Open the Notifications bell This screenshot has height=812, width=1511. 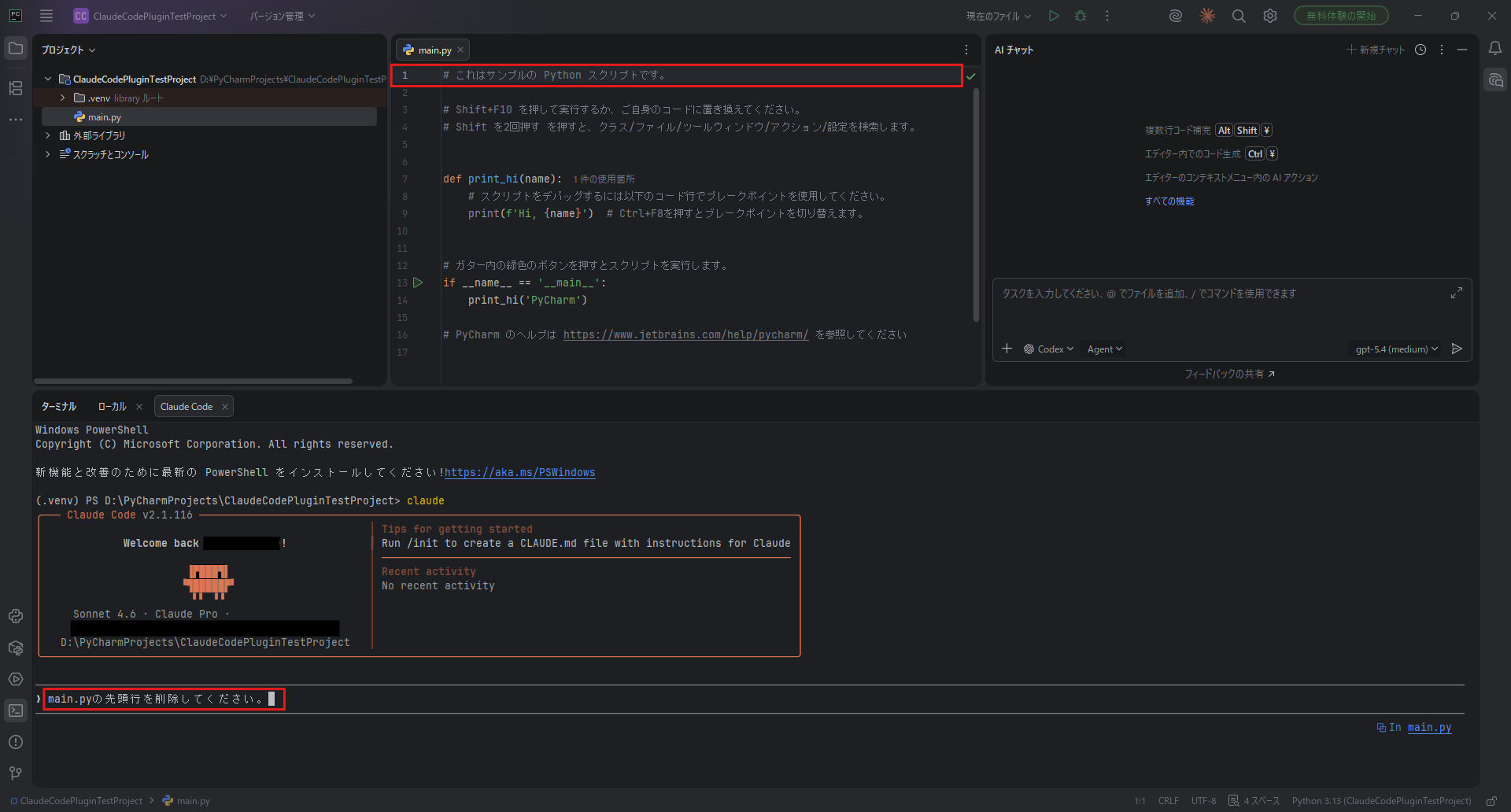[1494, 49]
